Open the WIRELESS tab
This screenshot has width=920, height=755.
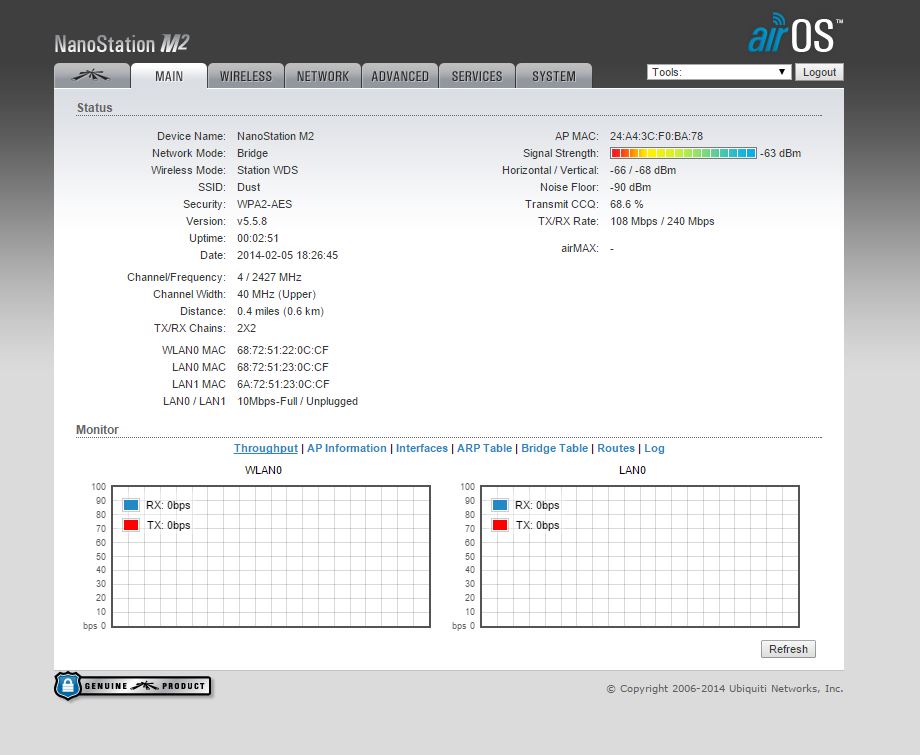point(246,76)
